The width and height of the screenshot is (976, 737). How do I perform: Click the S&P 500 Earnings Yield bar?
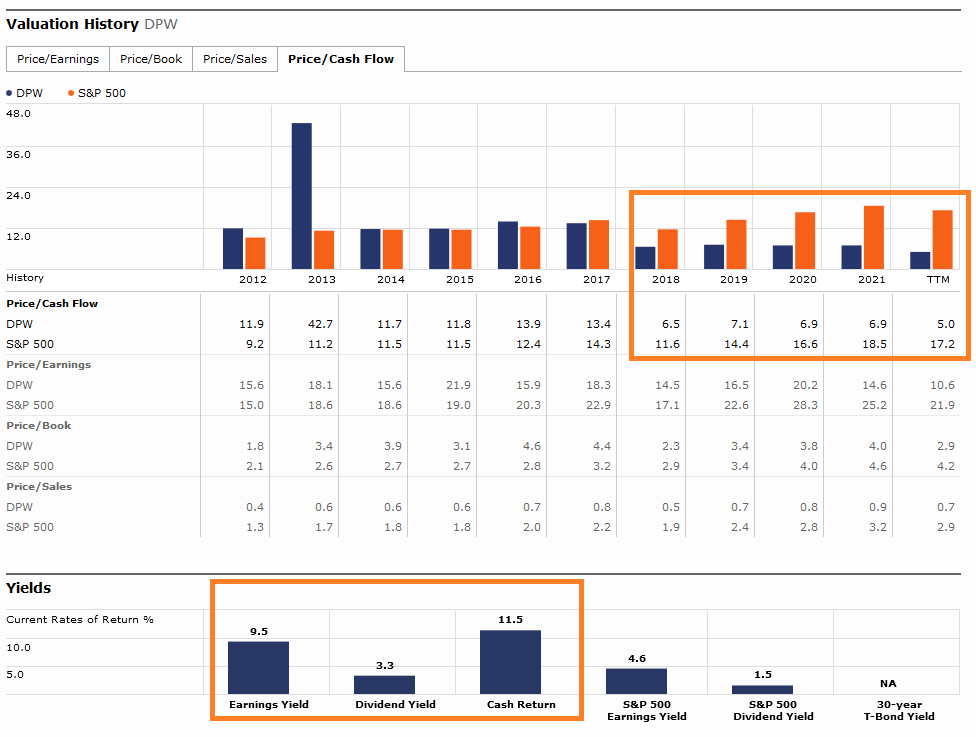(637, 682)
